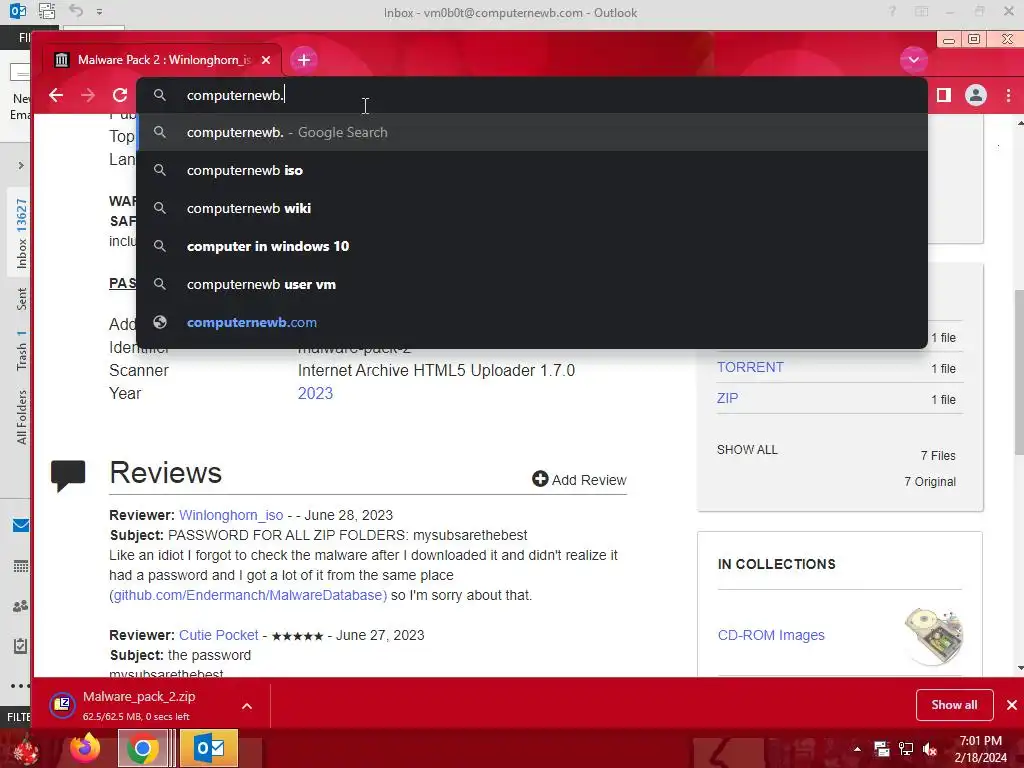1024x768 pixels.
Task: Select 'computernewb user vm' suggestion
Action: [x=532, y=284]
